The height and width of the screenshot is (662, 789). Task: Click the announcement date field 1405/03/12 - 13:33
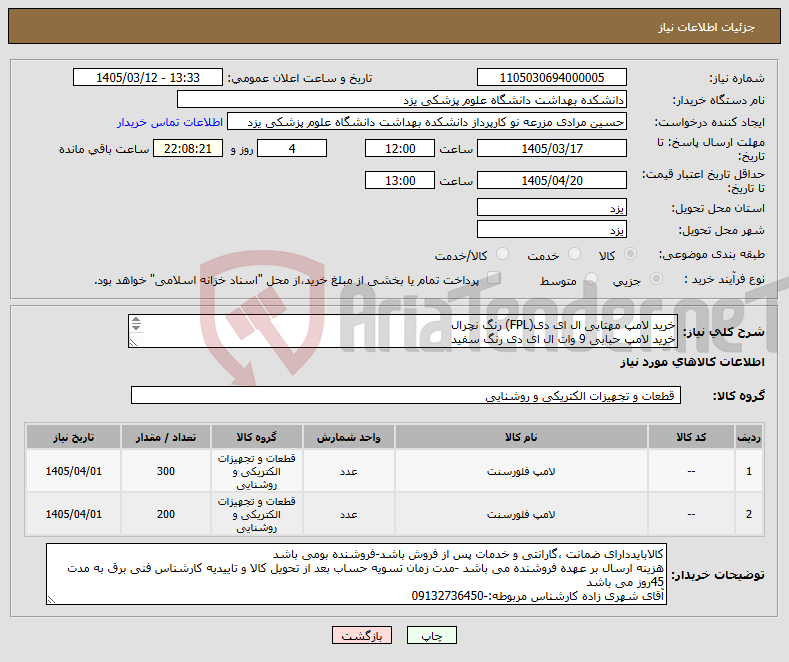(148, 77)
